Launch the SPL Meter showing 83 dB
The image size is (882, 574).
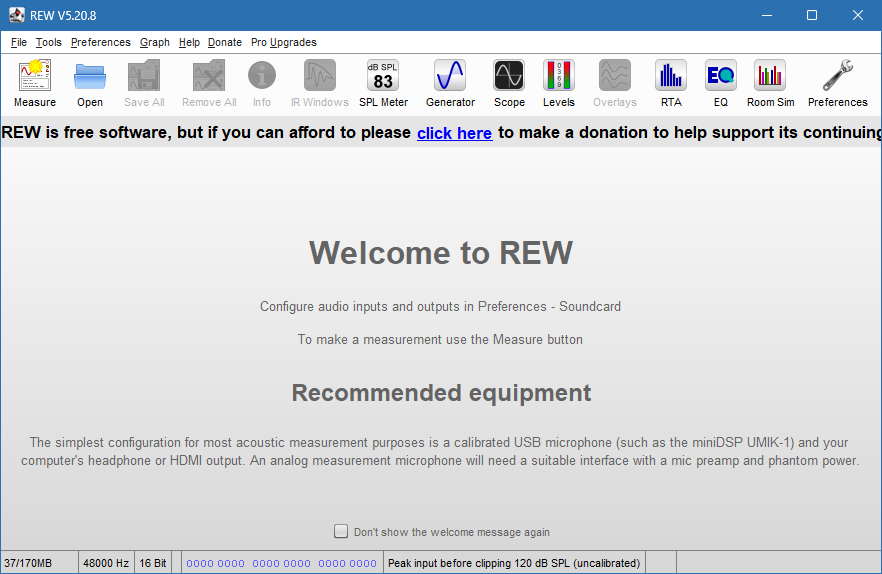click(383, 76)
